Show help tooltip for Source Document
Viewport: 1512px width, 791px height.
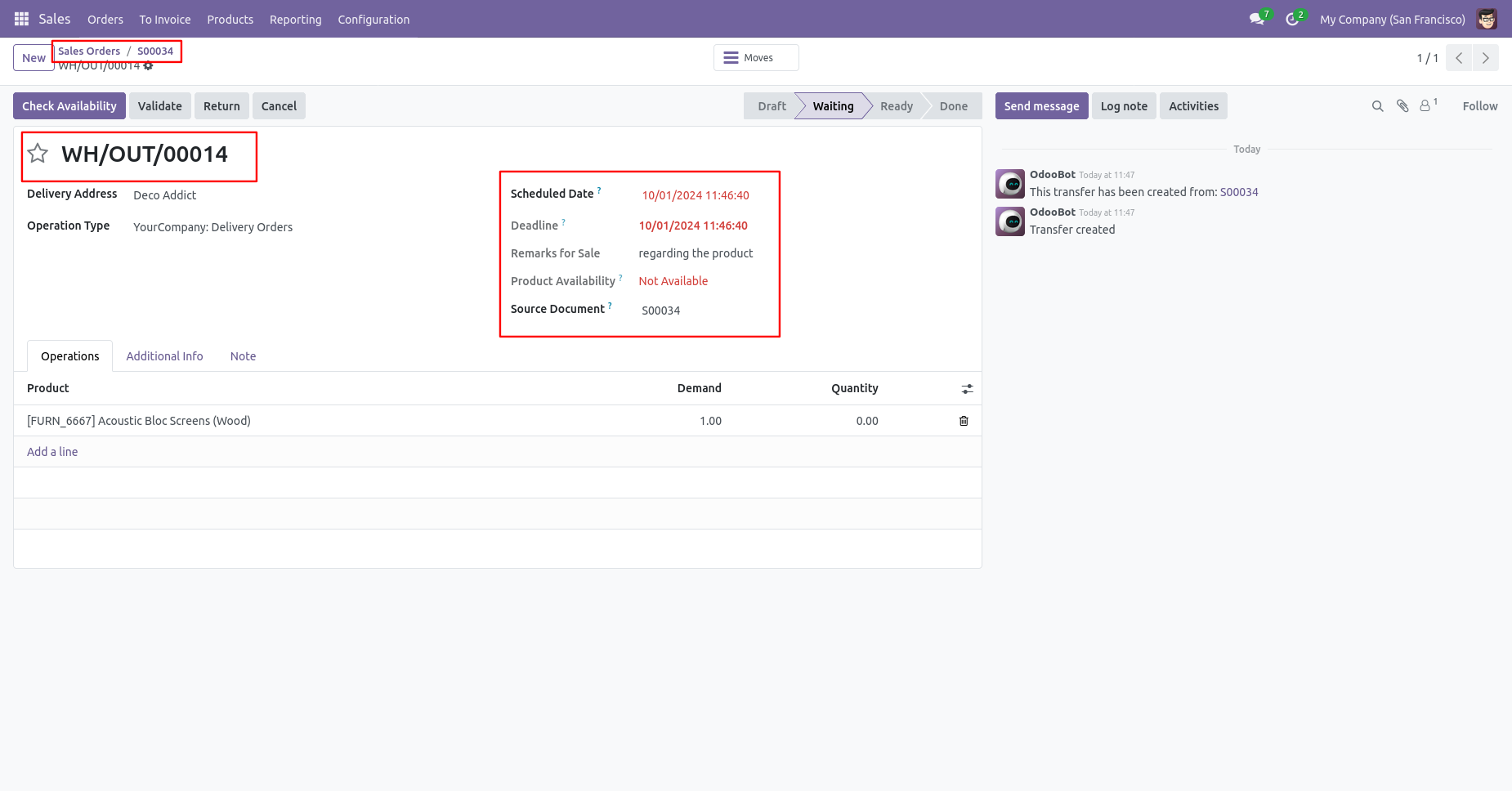[610, 305]
